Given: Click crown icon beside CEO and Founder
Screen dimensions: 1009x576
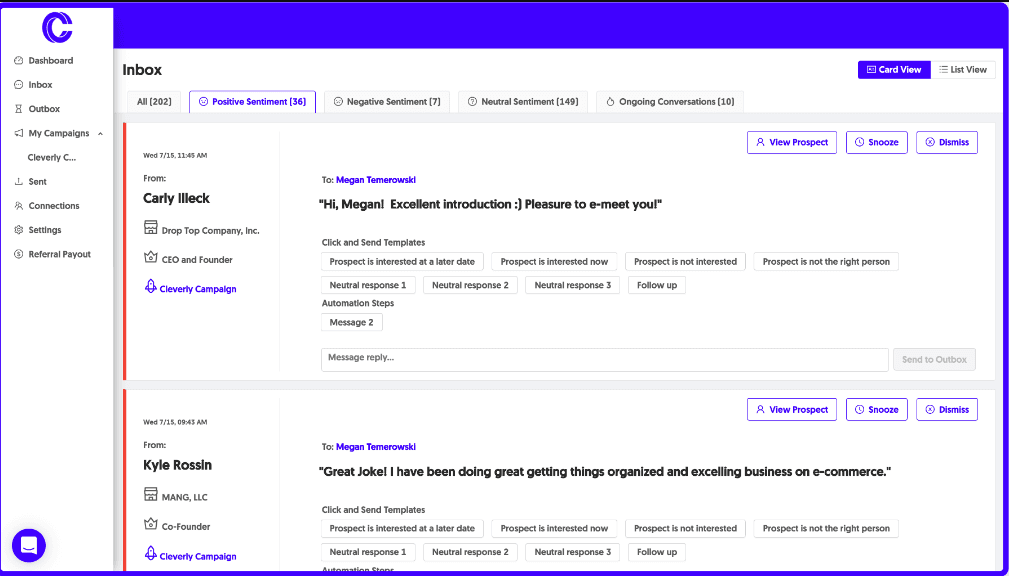Looking at the screenshot, I should (151, 257).
